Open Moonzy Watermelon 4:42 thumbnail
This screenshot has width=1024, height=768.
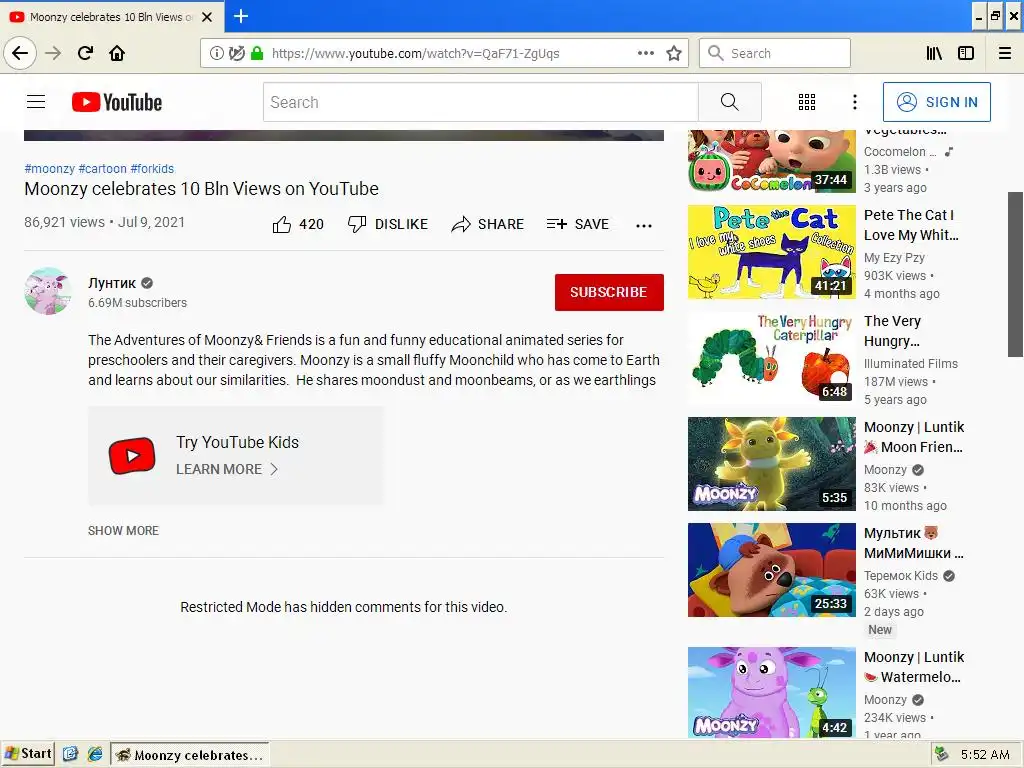pyautogui.click(x=771, y=692)
